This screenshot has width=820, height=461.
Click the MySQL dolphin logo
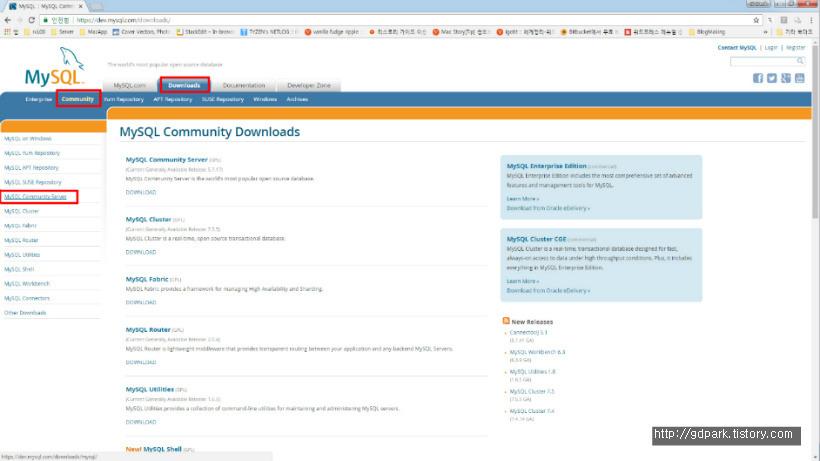(x=55, y=66)
